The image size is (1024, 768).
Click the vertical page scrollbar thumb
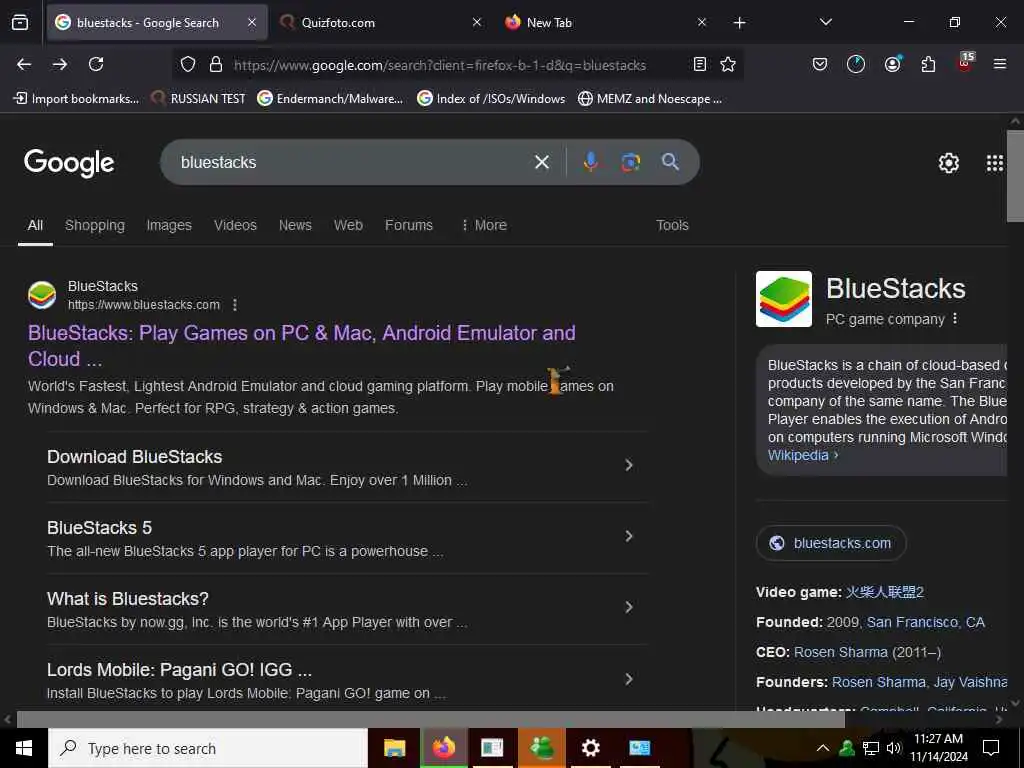coord(1015,176)
